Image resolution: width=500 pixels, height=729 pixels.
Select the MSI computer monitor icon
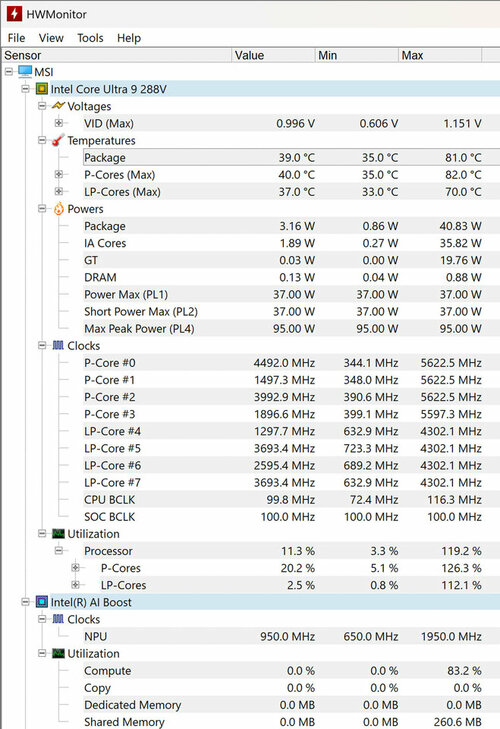tap(25, 72)
